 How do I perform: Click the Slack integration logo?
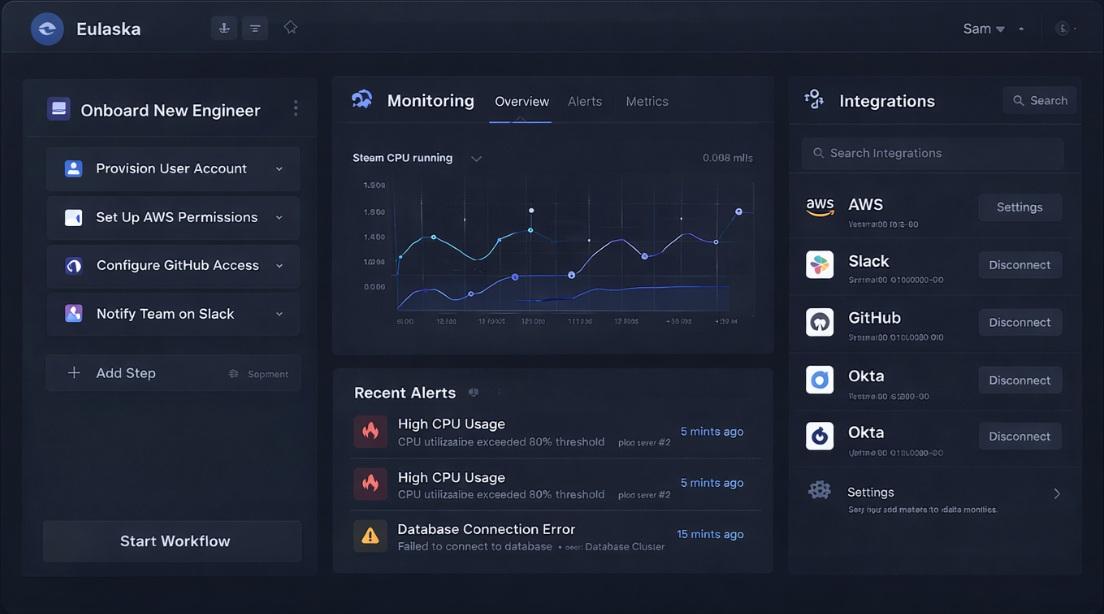point(820,265)
